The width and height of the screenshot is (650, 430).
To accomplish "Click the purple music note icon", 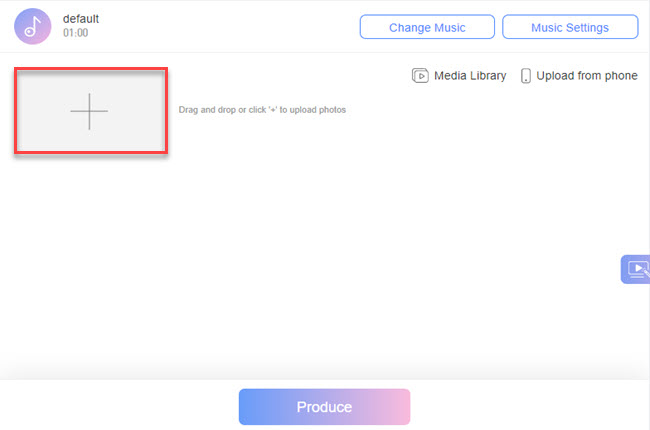I will tap(34, 25).
